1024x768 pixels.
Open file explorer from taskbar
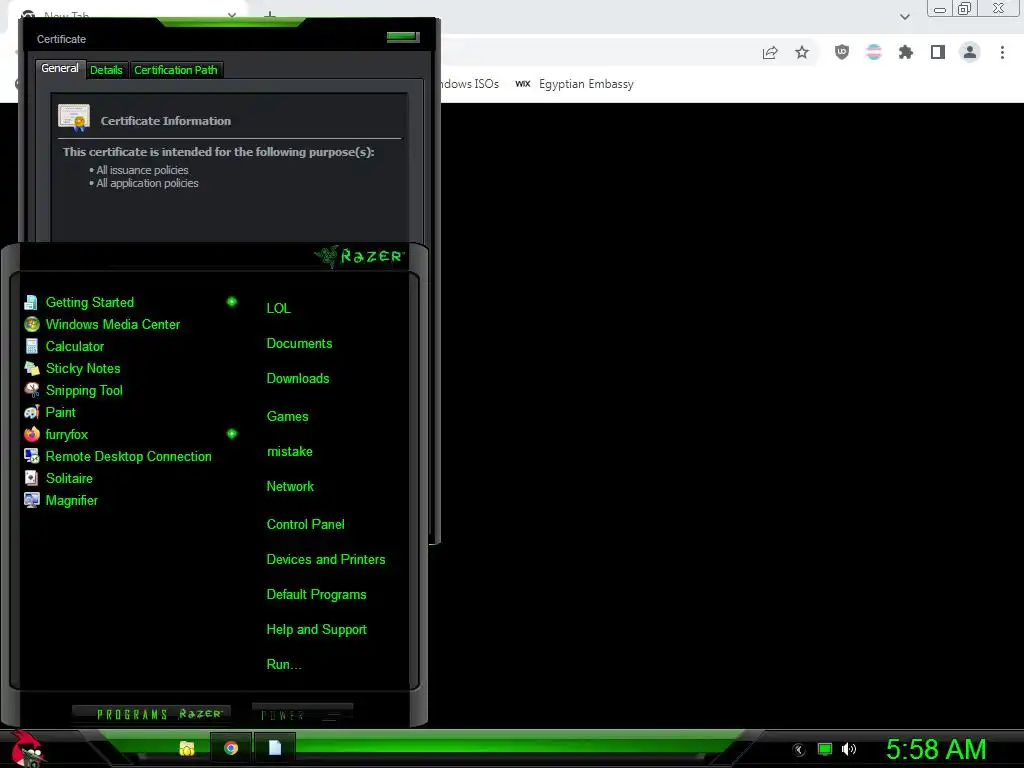tap(187, 748)
